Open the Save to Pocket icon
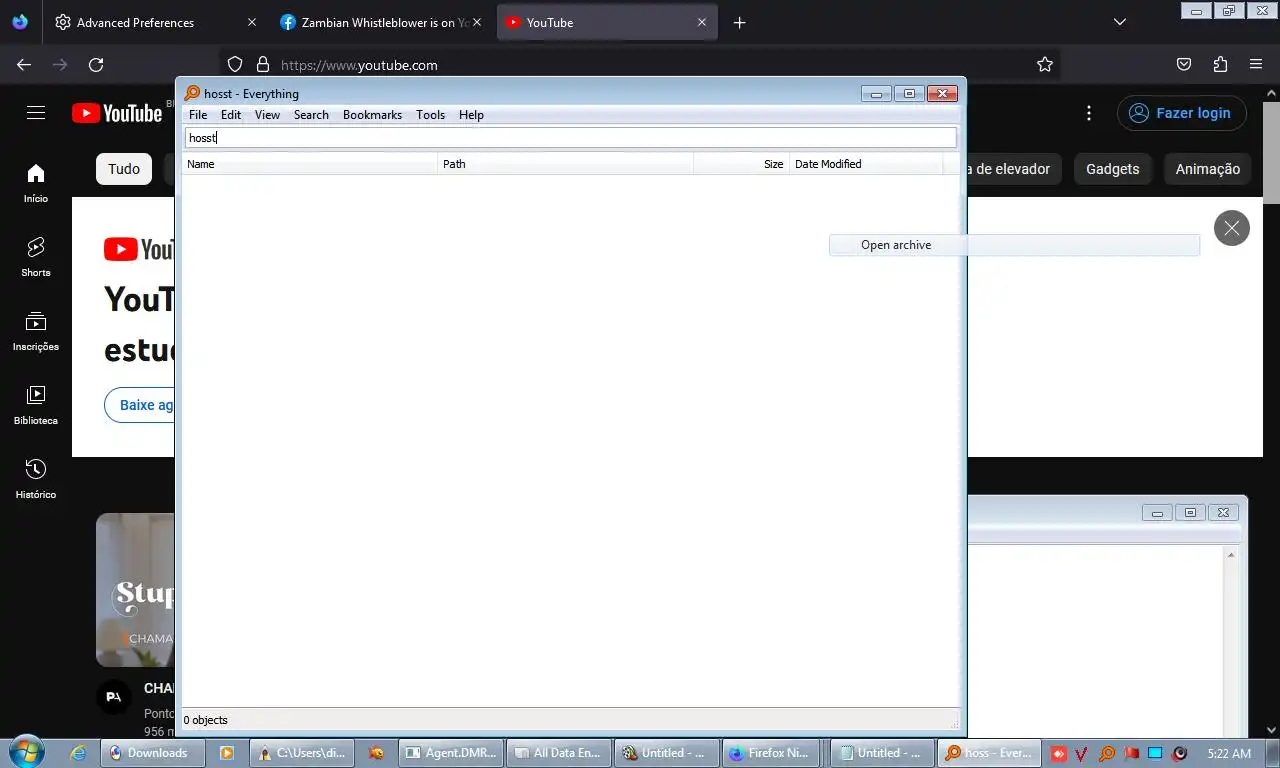1280x768 pixels. (1184, 65)
